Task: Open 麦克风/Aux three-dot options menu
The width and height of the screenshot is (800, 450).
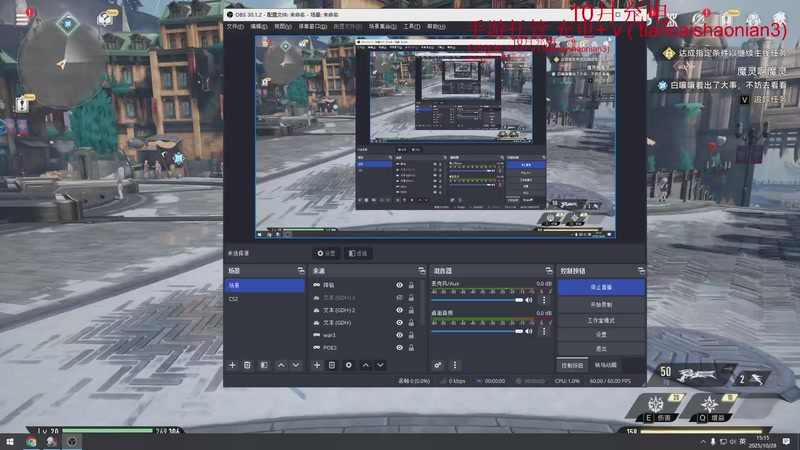Action: [544, 300]
